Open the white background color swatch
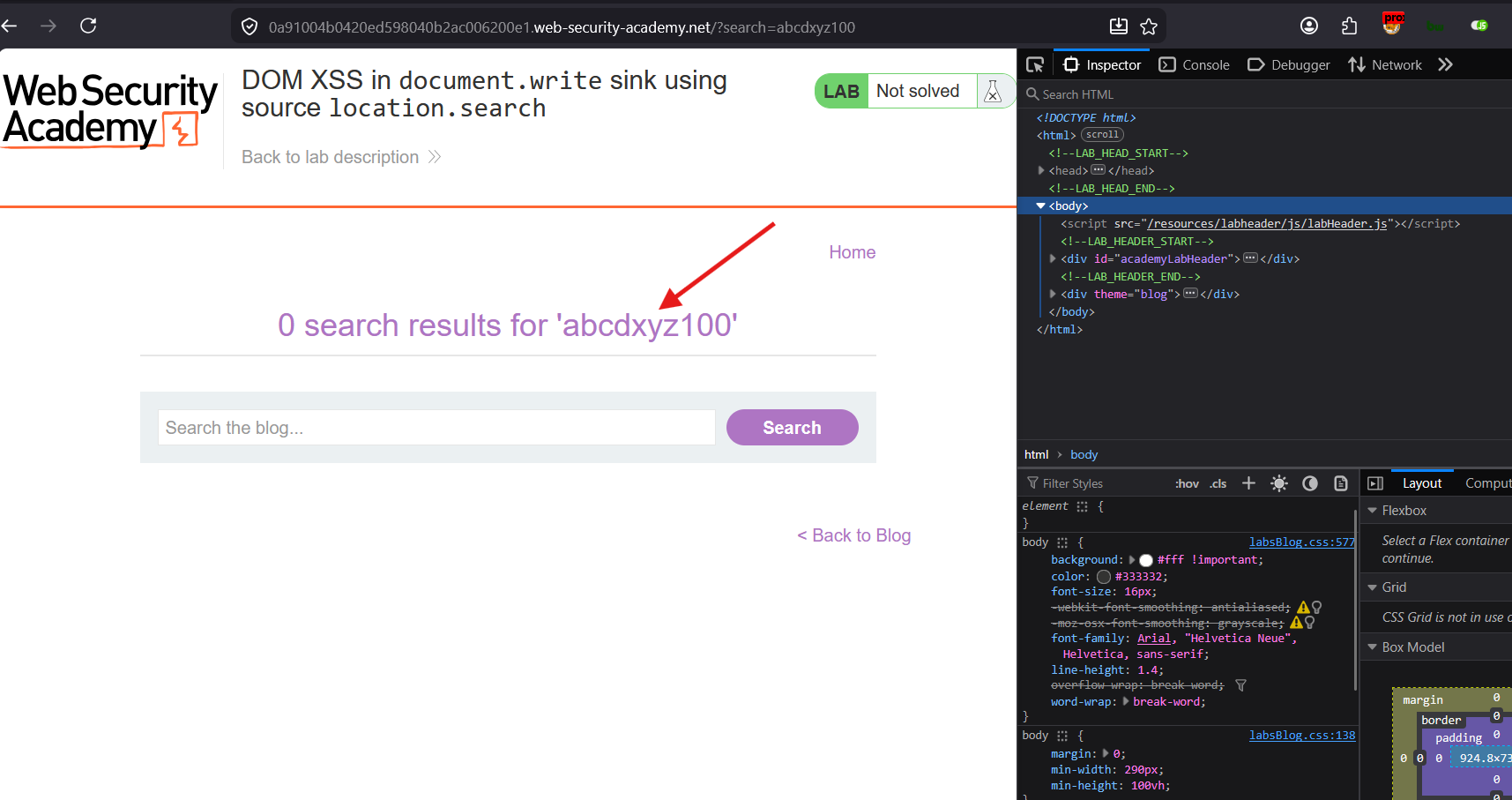Screen dimensions: 1512x800 (1146, 560)
